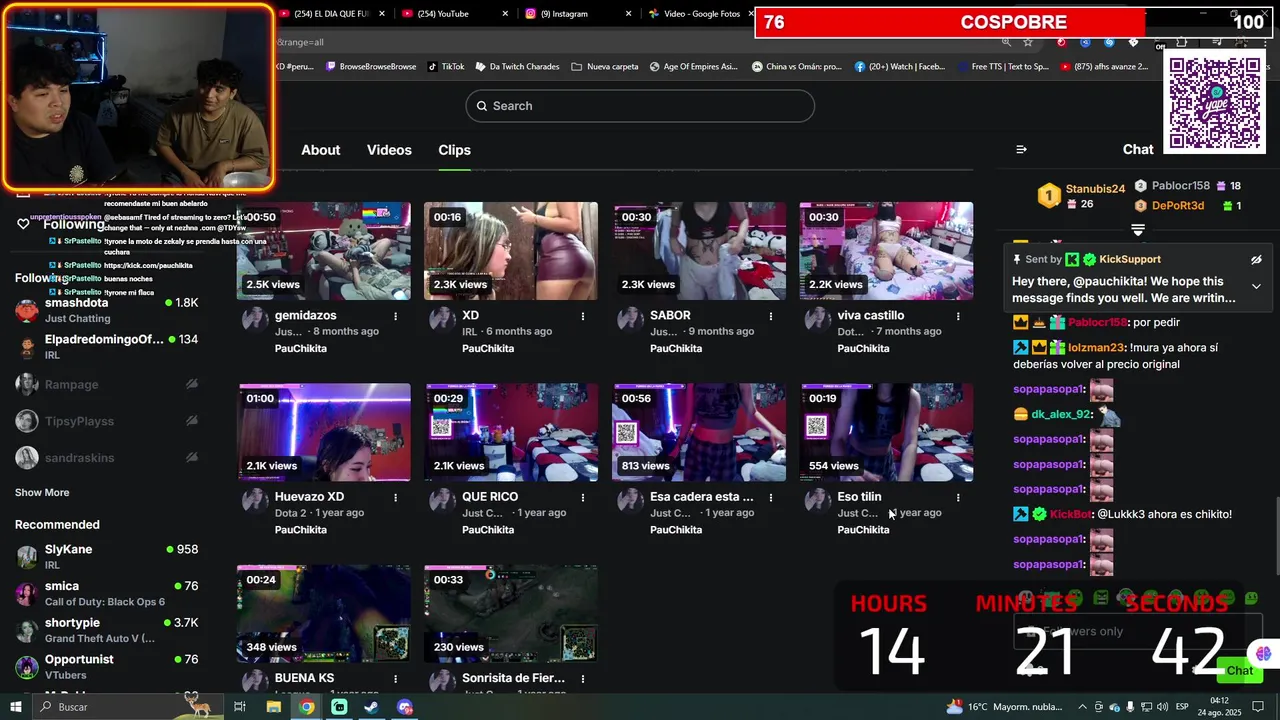Open options menu for Huevazo XD clip
The image size is (1280, 720).
pyautogui.click(x=395, y=497)
